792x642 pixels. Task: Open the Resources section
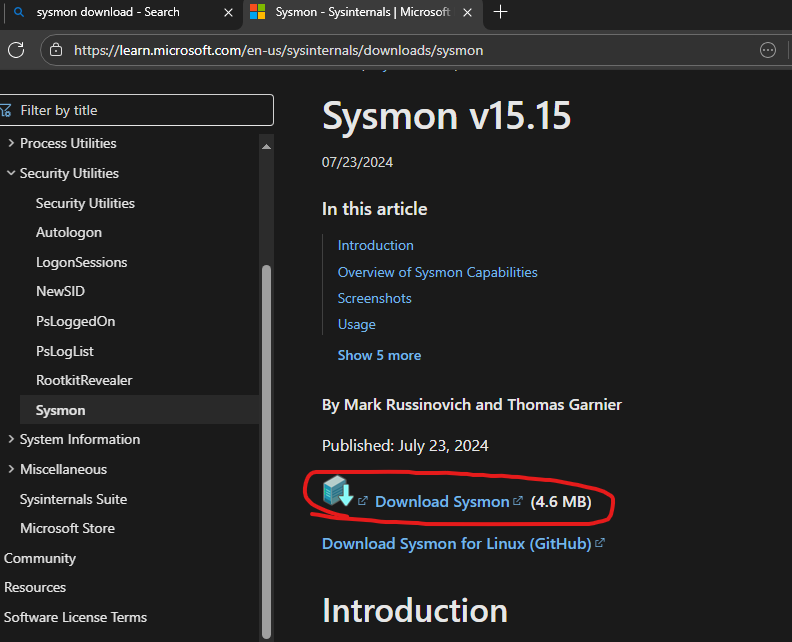click(x=35, y=587)
